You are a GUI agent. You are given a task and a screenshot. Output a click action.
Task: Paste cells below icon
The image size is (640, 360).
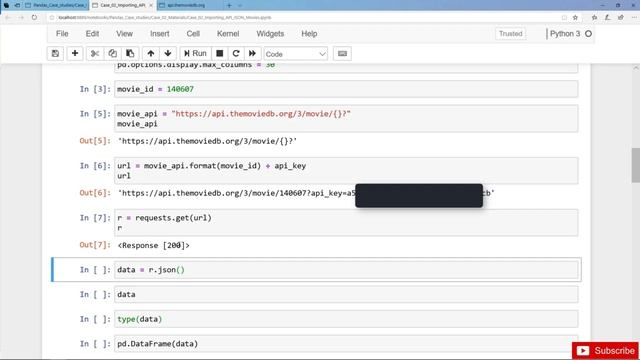pyautogui.click(x=130, y=53)
